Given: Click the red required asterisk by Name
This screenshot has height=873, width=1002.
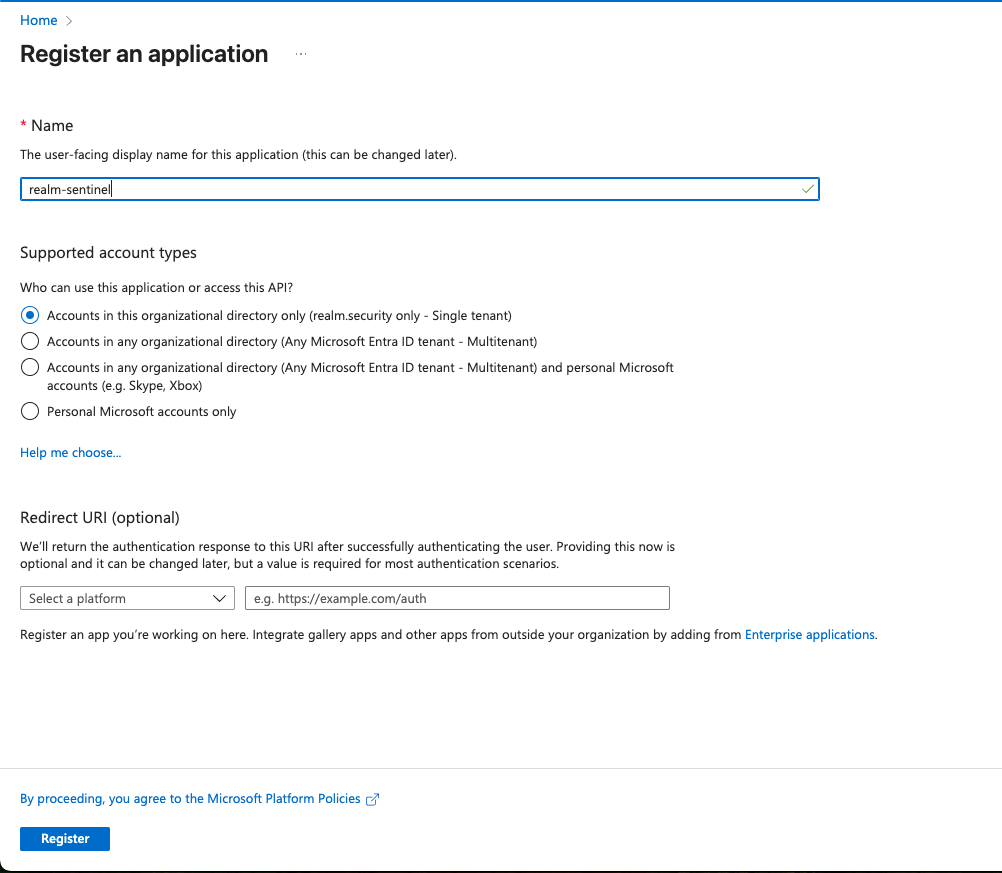Looking at the screenshot, I should point(23,125).
